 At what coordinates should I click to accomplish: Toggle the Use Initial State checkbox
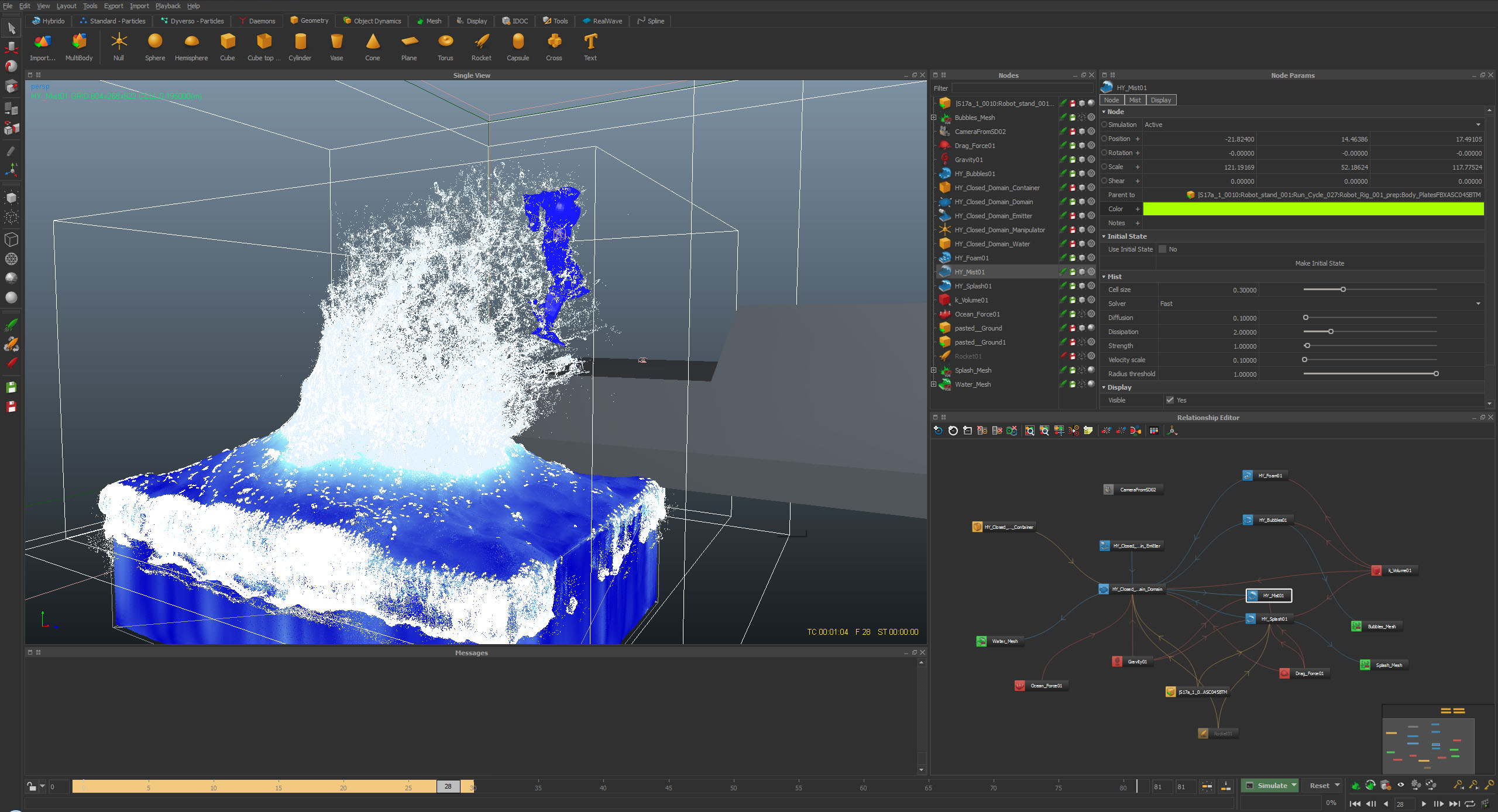click(x=1163, y=249)
